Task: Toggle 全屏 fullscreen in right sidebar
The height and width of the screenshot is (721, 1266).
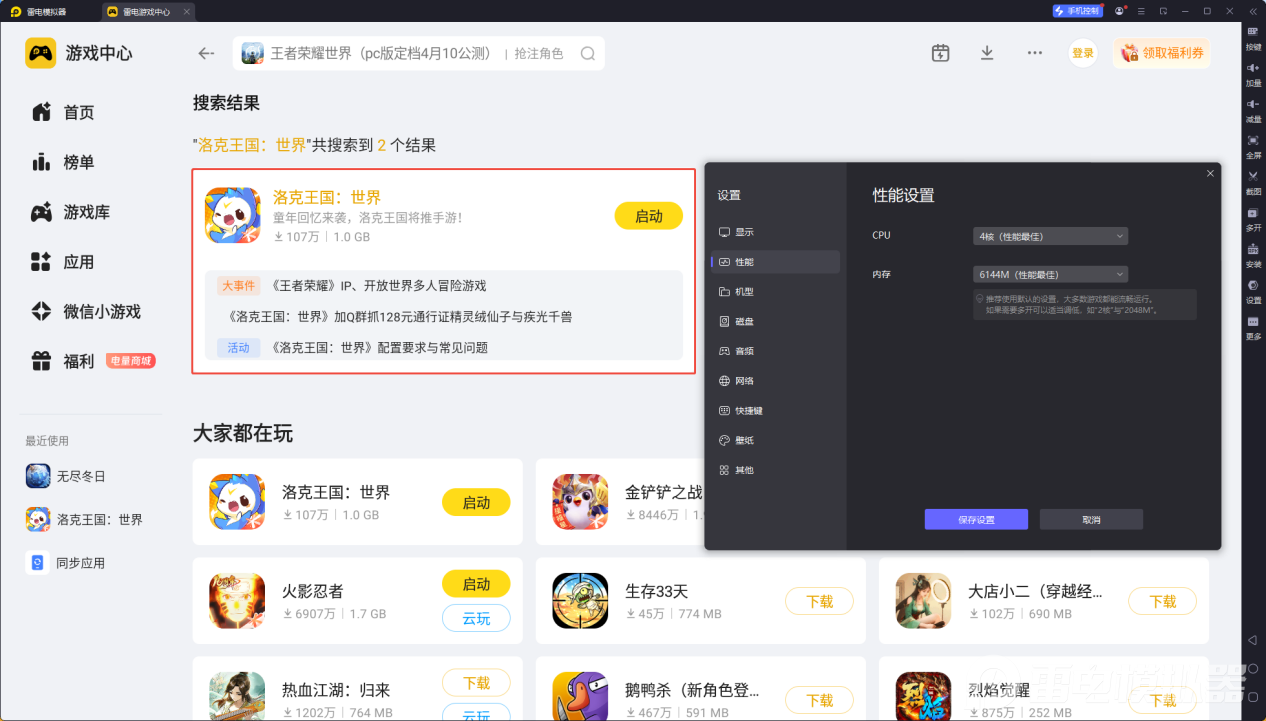Action: point(1253,146)
